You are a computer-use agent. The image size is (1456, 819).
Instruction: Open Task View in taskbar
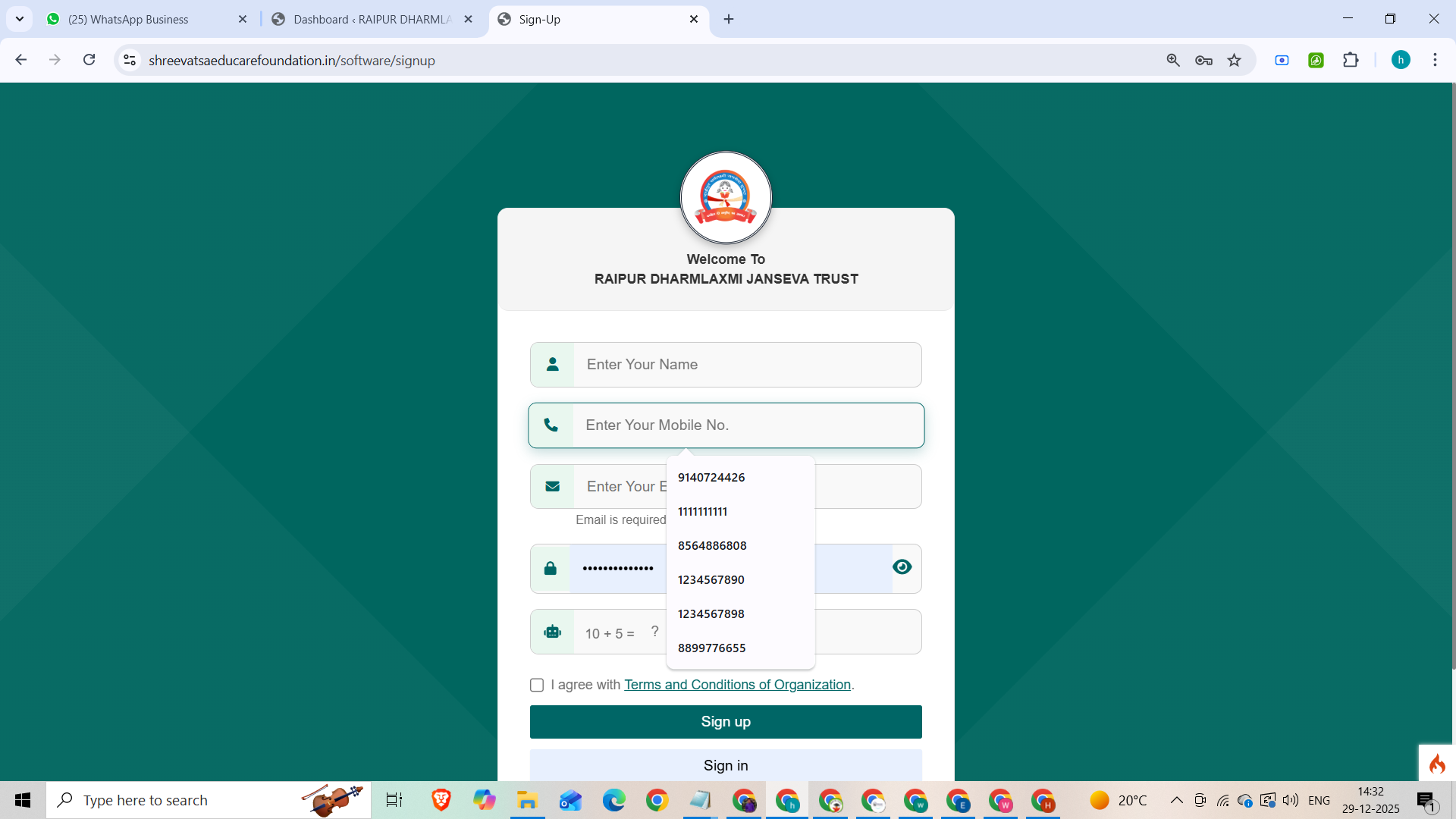[394, 800]
